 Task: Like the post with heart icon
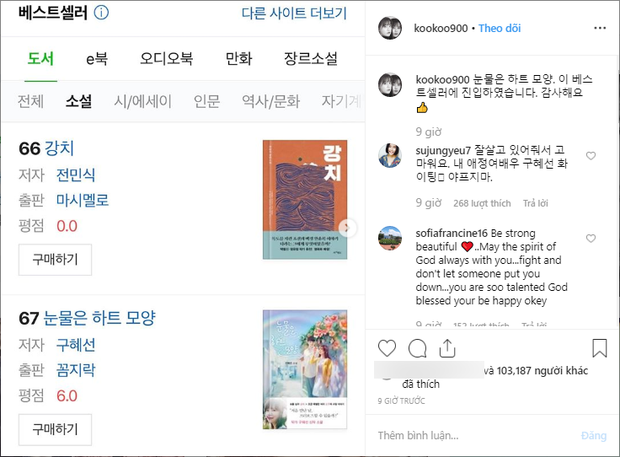(387, 348)
